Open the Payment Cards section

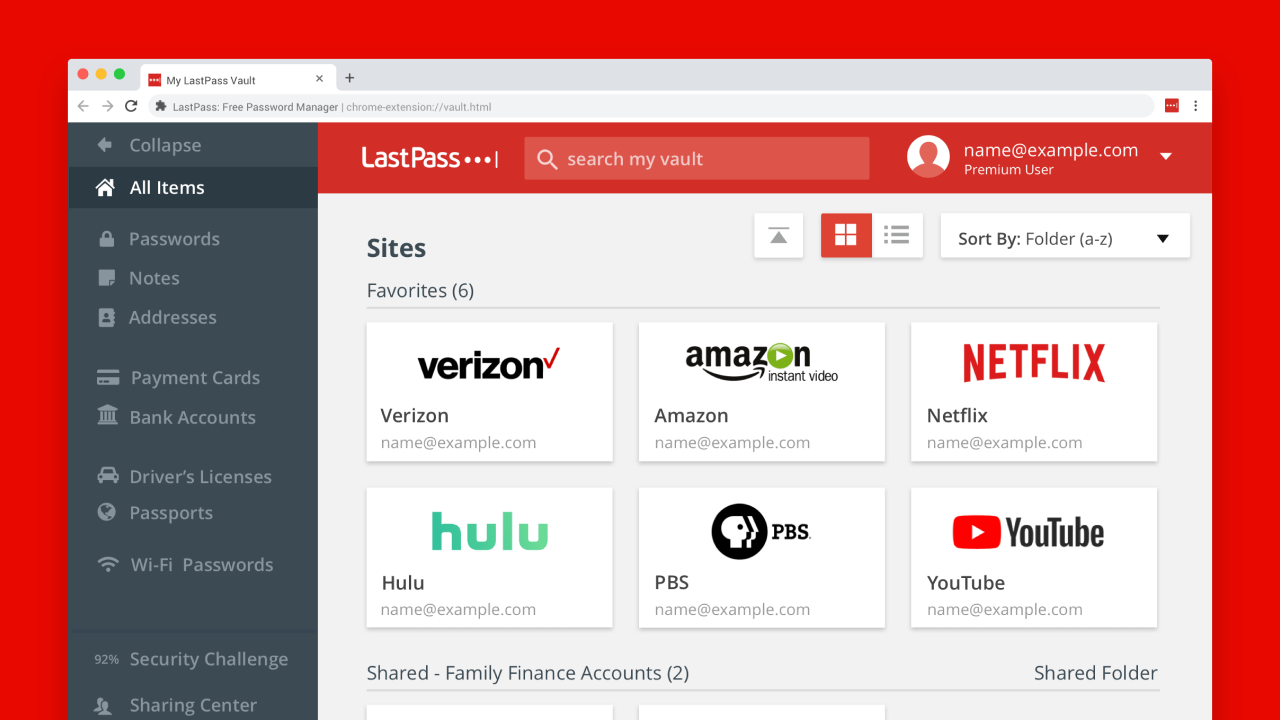[x=195, y=378]
